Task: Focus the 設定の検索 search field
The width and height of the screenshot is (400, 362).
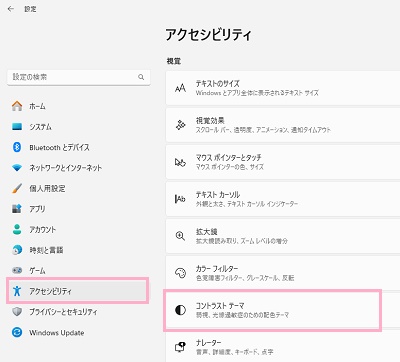Action: coord(79,77)
